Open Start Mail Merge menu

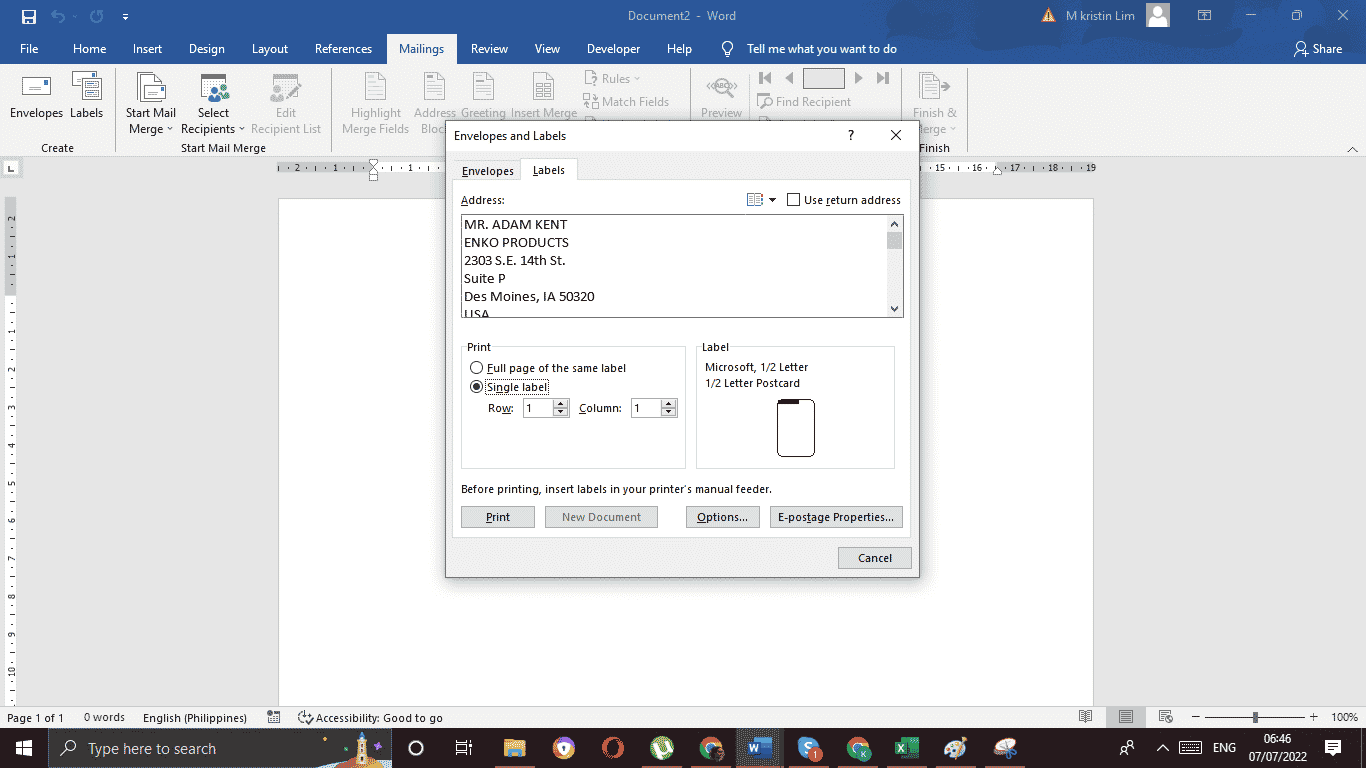151,104
